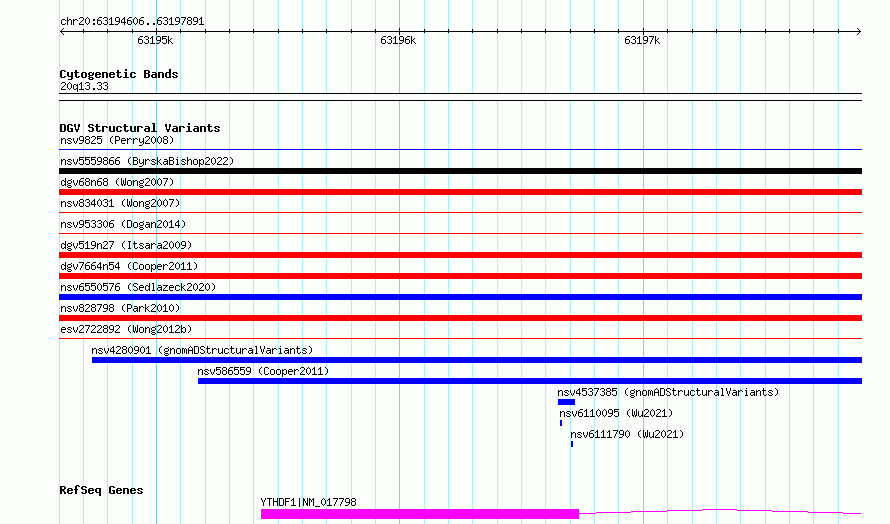The height and width of the screenshot is (524, 890).
Task: Select the magenta YTHDF1 exon block
Action: [420, 514]
